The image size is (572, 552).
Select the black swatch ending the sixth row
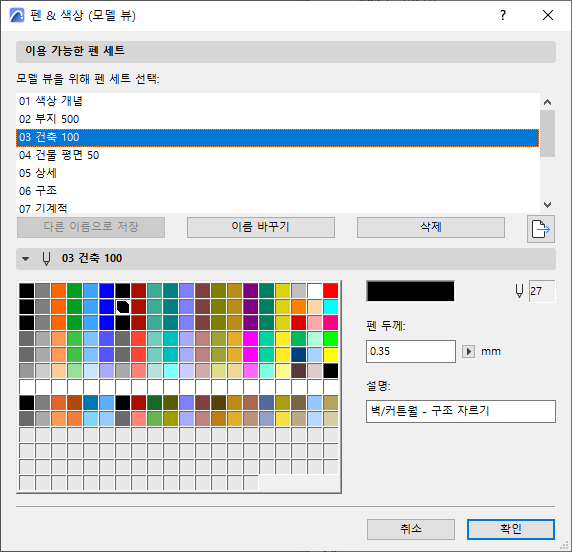331,371
